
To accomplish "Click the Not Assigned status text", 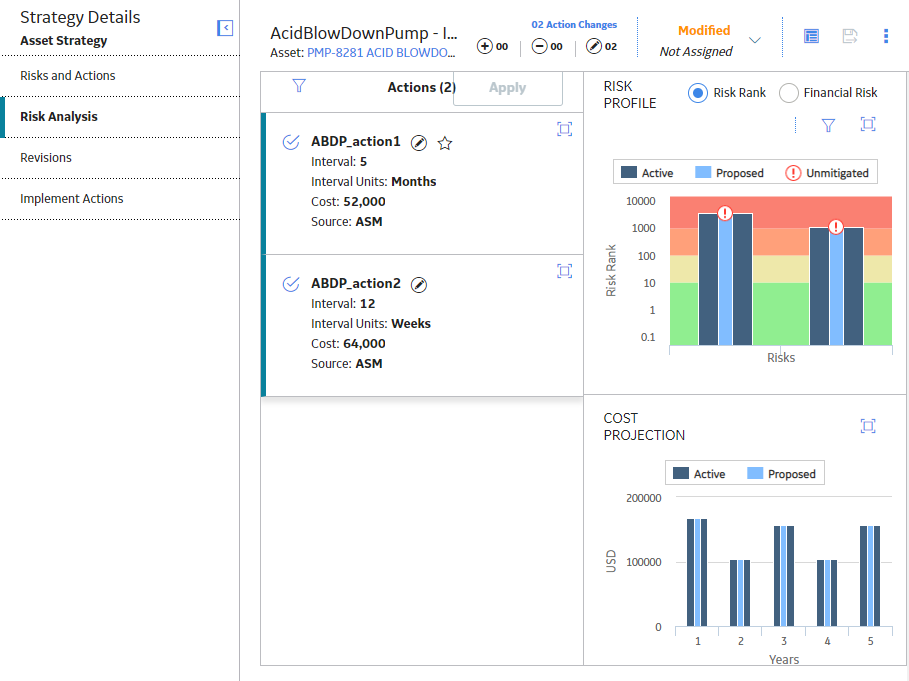I will tap(696, 52).
